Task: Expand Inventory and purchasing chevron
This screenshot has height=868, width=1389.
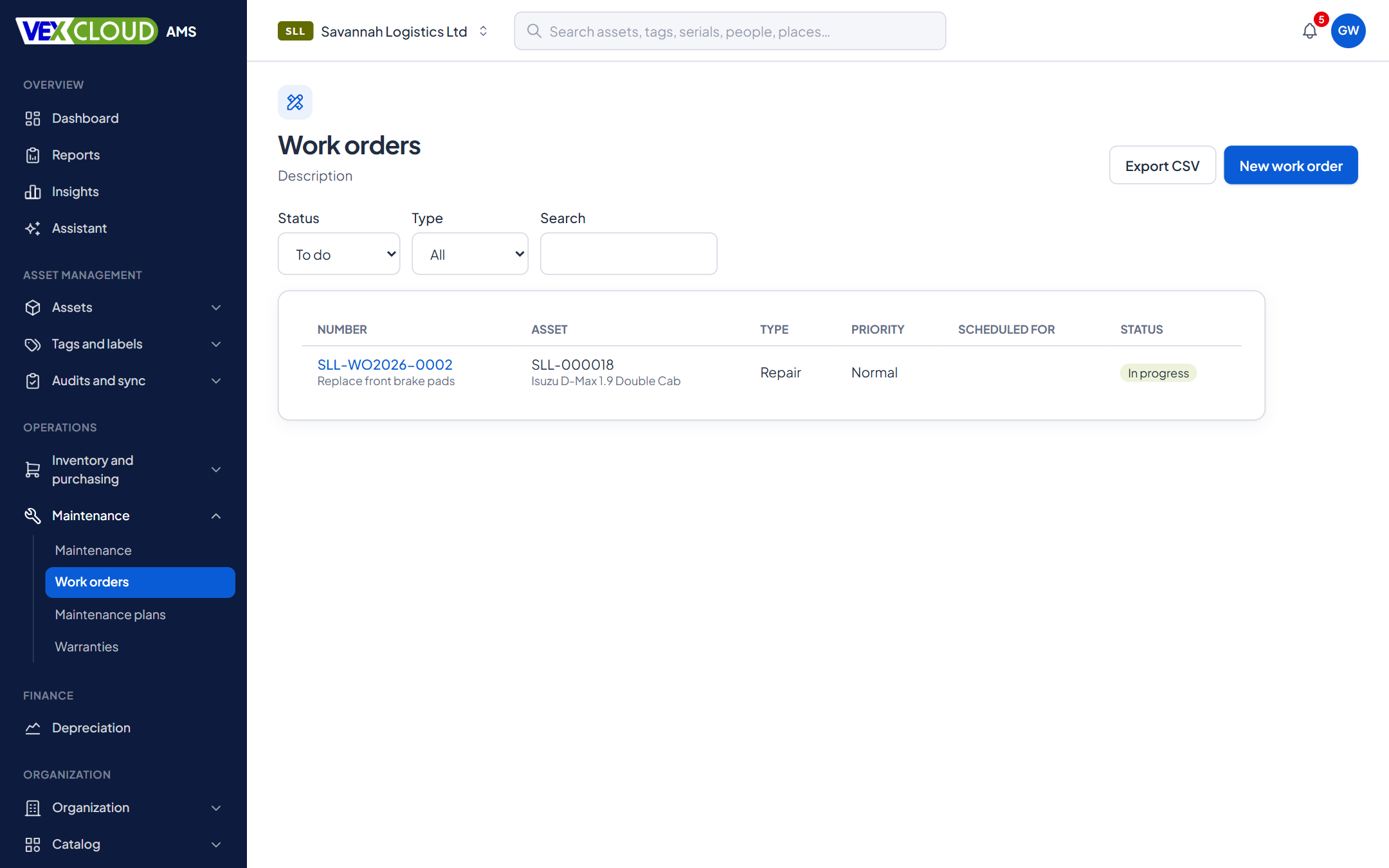Action: [216, 469]
